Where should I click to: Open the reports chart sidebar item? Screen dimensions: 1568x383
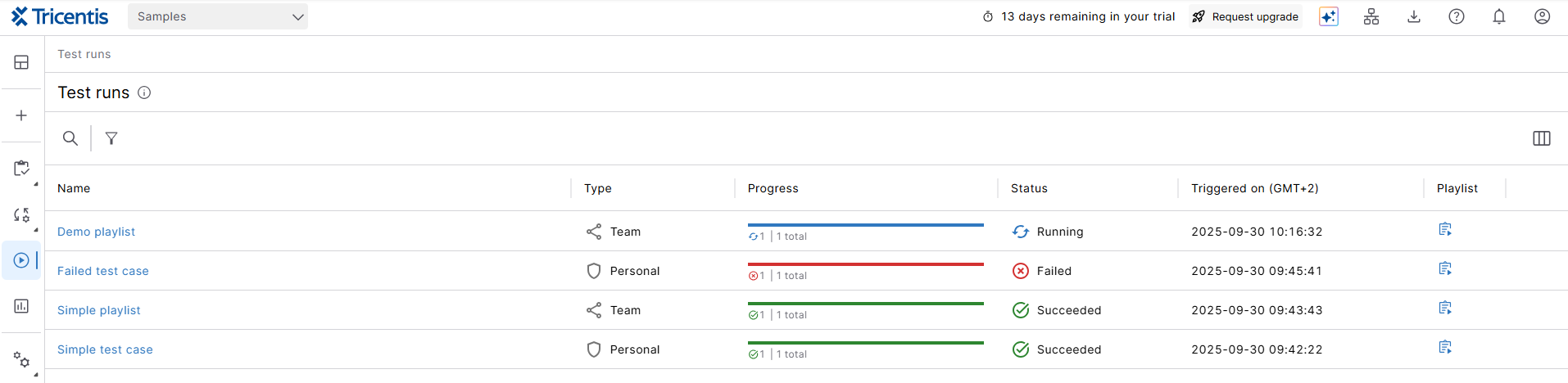(x=21, y=306)
